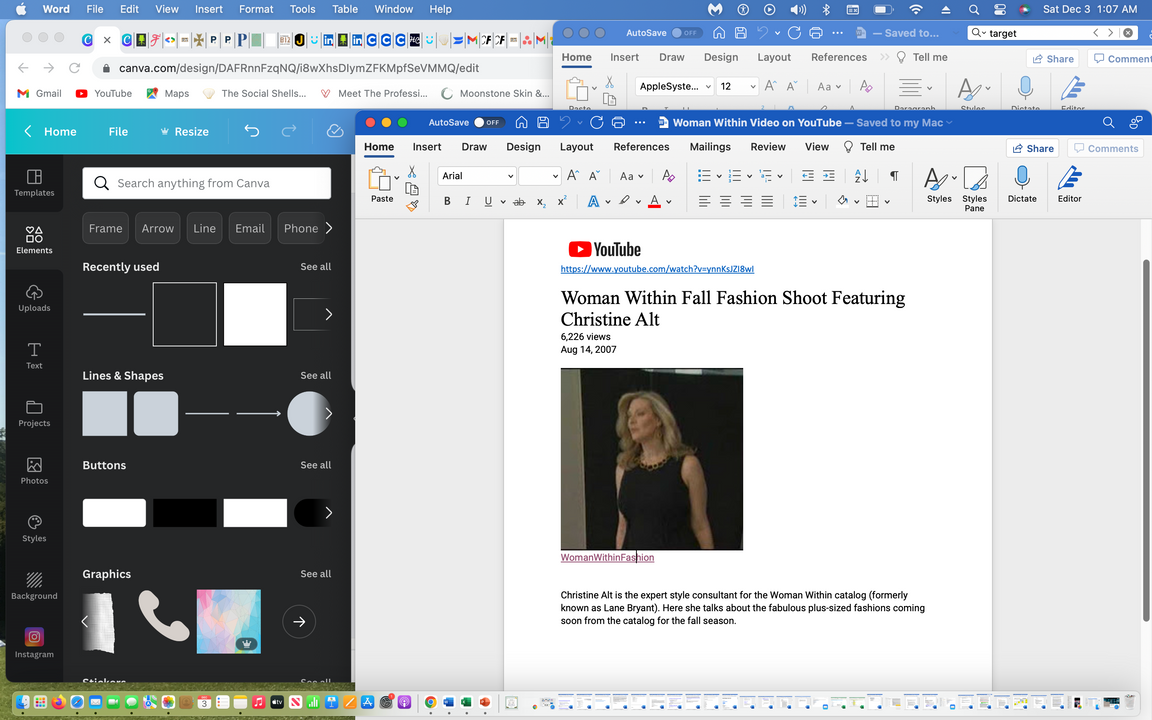Open the Arial font name dropdown
Image resolution: width=1152 pixels, height=720 pixels.
(x=510, y=176)
